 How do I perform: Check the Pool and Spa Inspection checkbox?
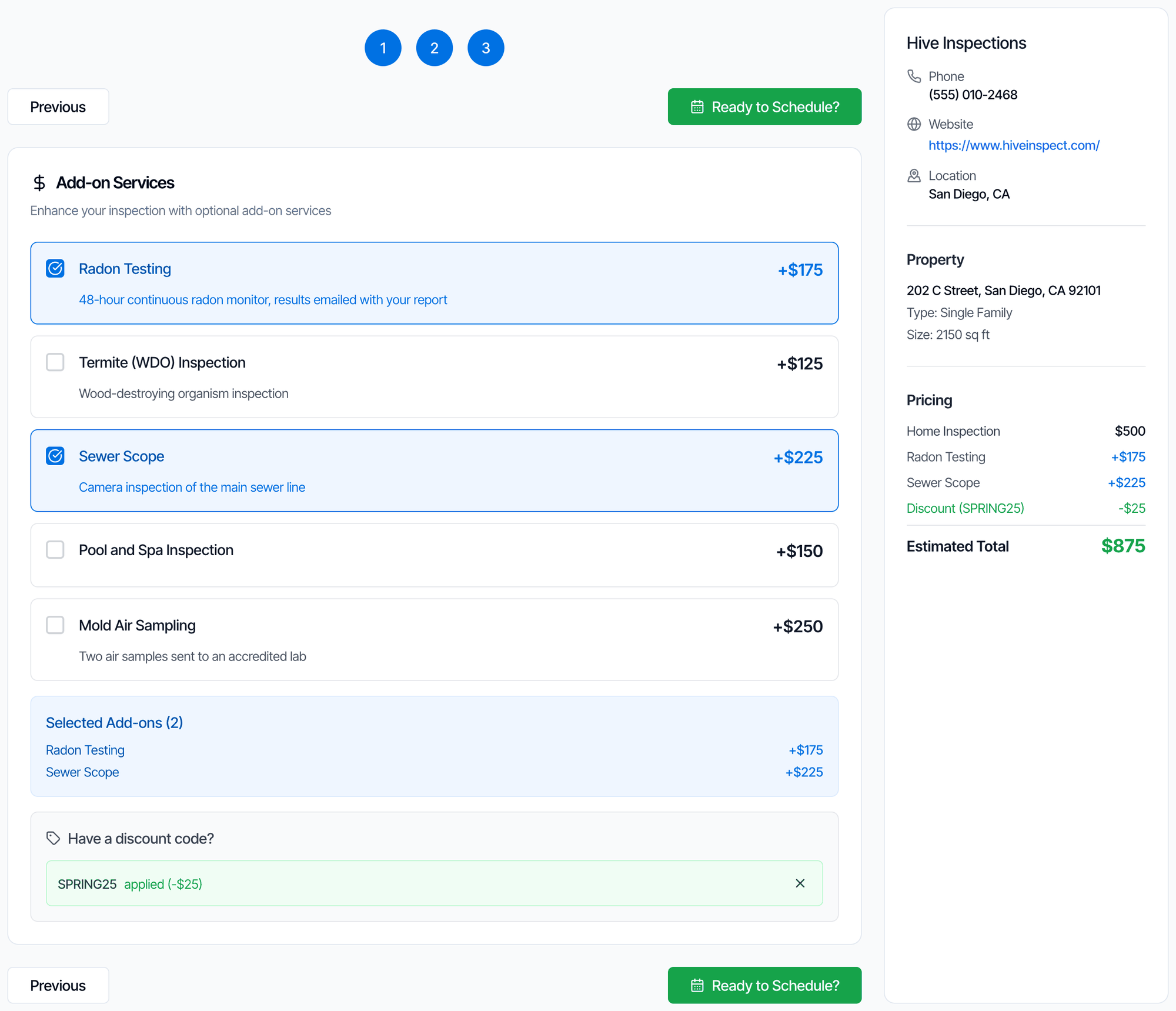coord(55,550)
